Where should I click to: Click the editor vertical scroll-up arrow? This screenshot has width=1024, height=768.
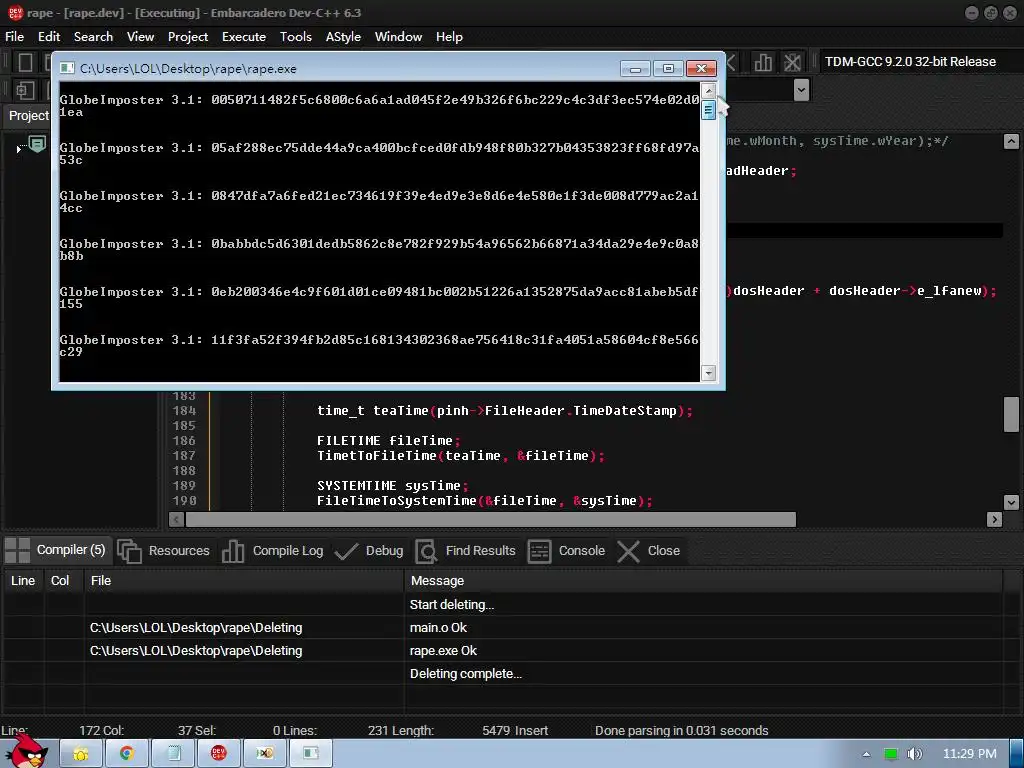pyautogui.click(x=1011, y=141)
